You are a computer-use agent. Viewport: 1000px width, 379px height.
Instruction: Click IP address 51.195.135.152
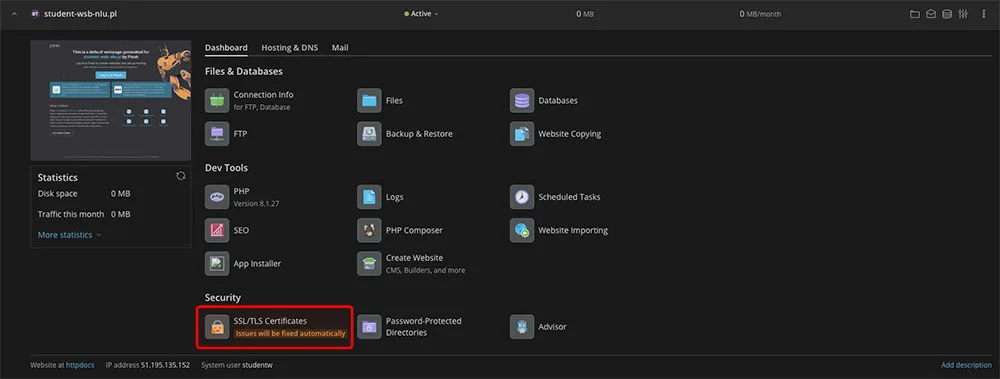148,365
